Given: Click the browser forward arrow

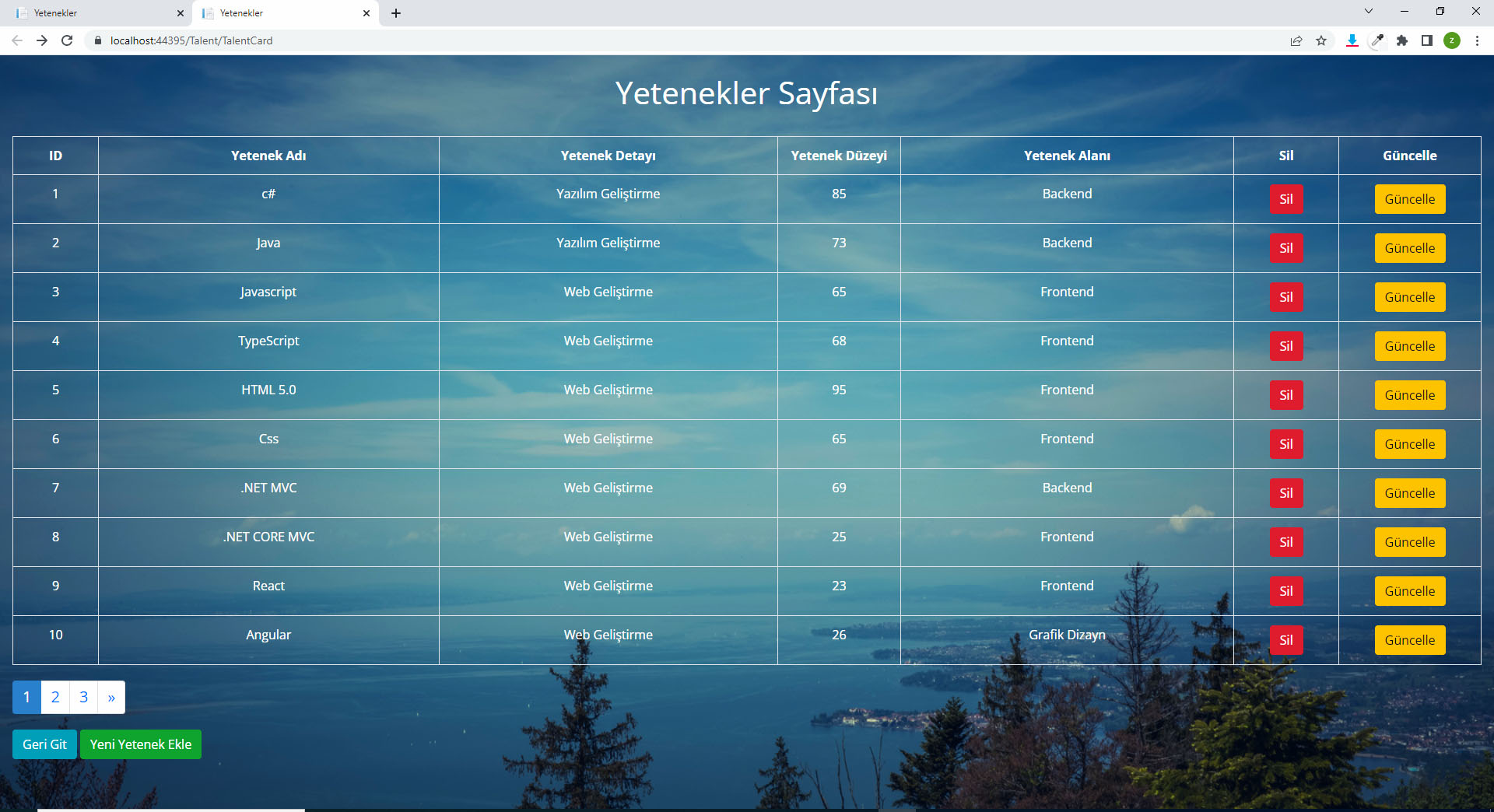Looking at the screenshot, I should (42, 40).
